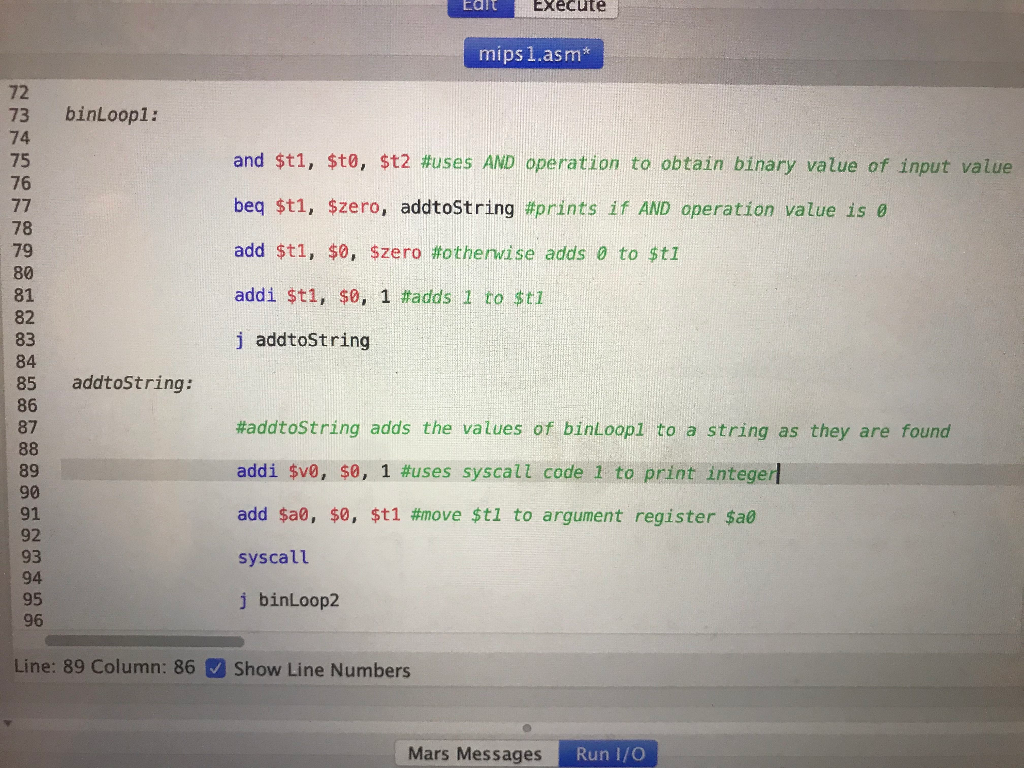The height and width of the screenshot is (768, 1024).
Task: Open the Mars Messages tab
Action: point(473,753)
